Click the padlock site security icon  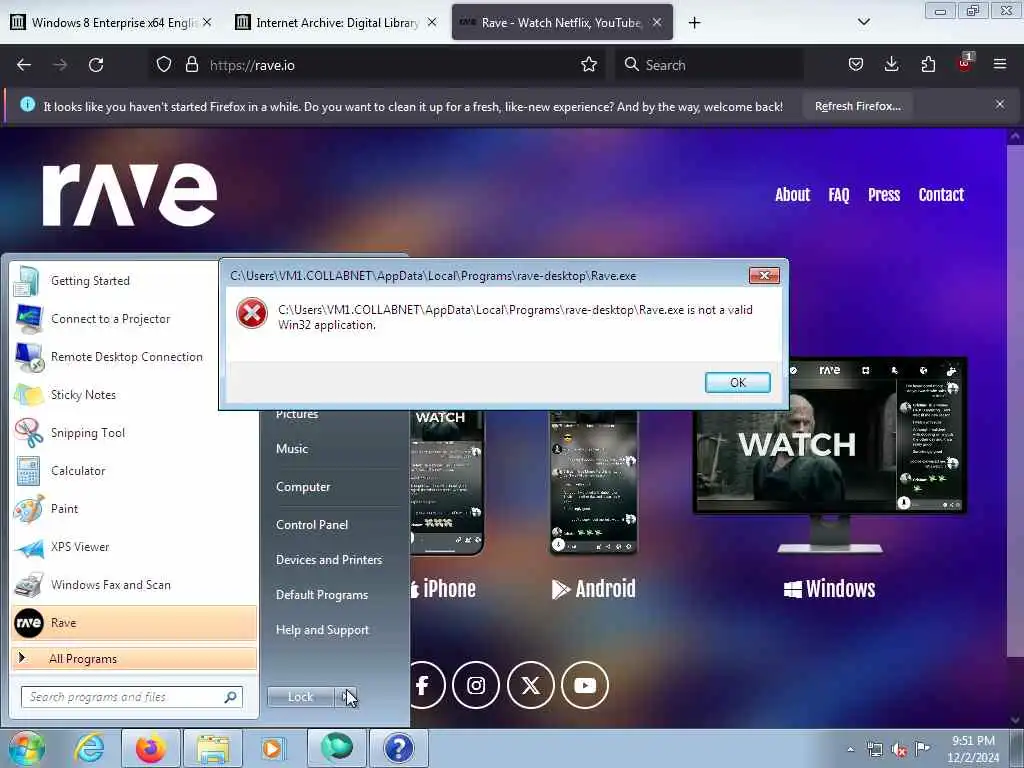click(191, 65)
